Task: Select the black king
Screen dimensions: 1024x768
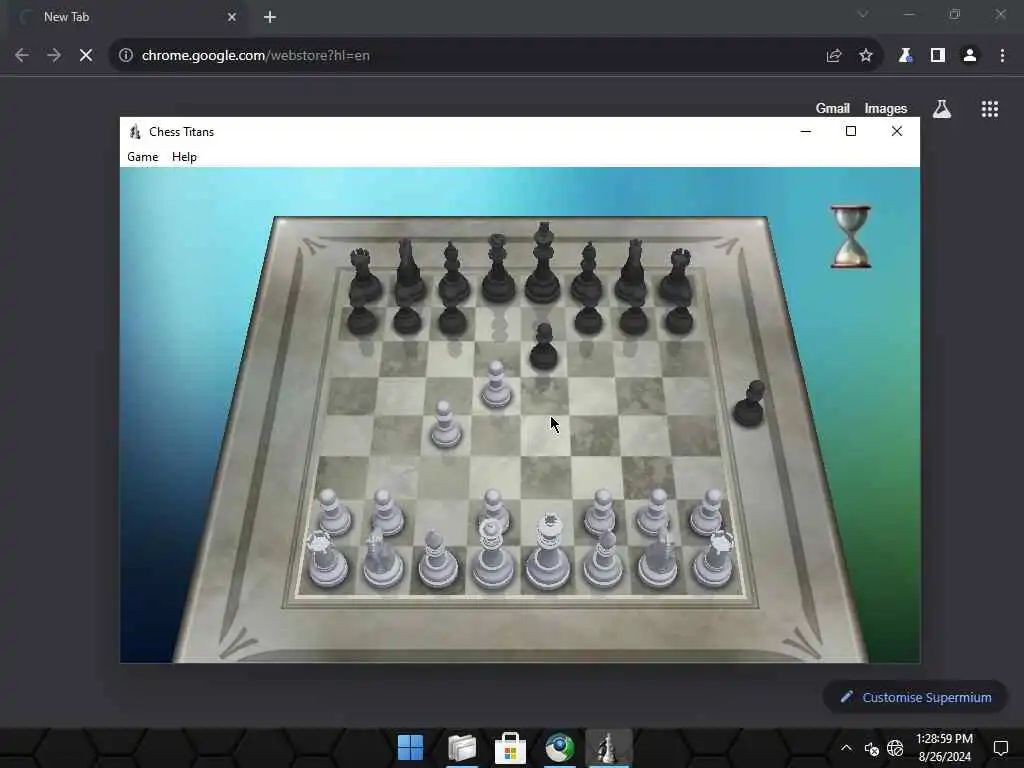Action: 543,264
